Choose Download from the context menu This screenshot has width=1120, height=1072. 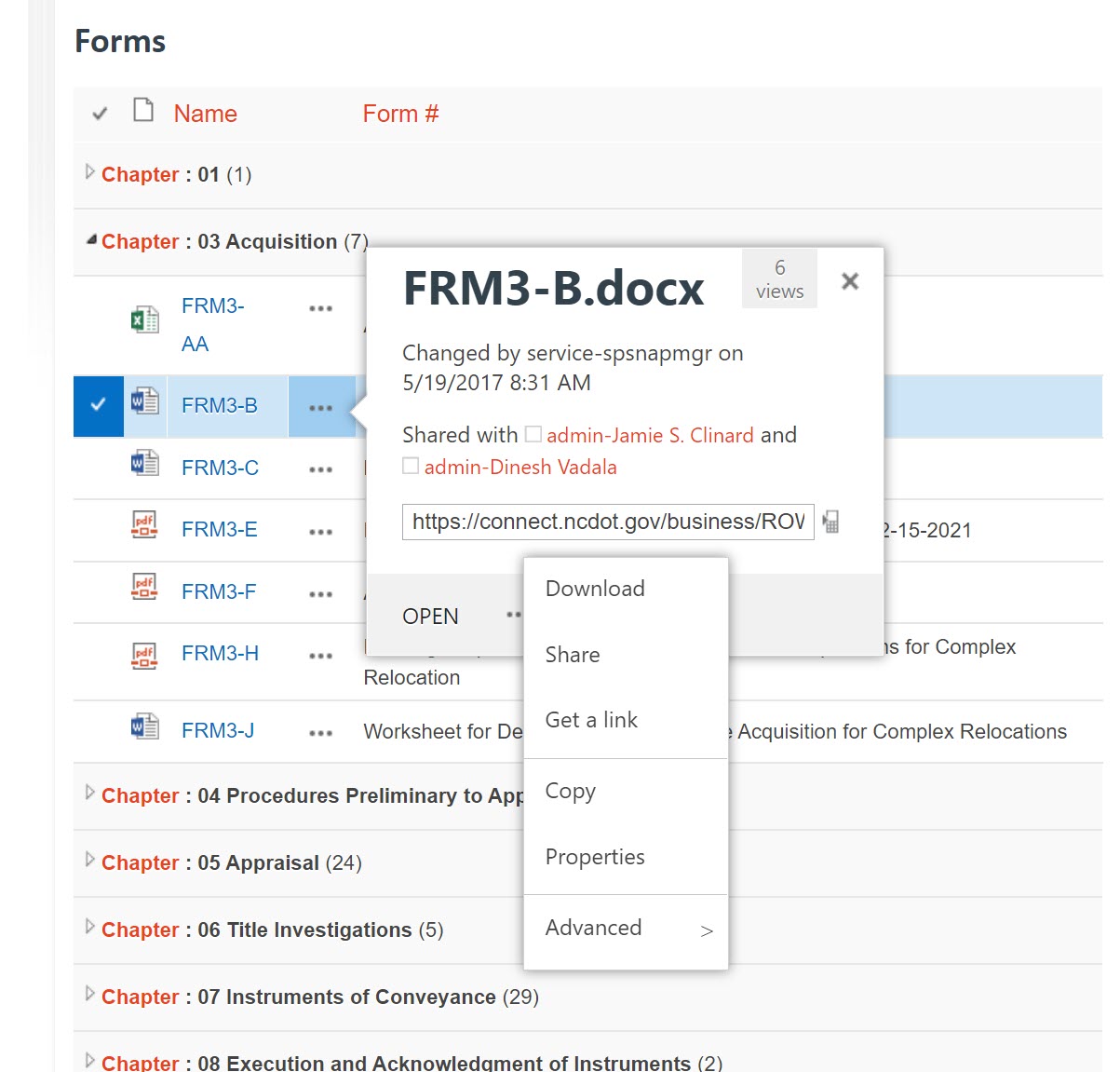point(595,589)
